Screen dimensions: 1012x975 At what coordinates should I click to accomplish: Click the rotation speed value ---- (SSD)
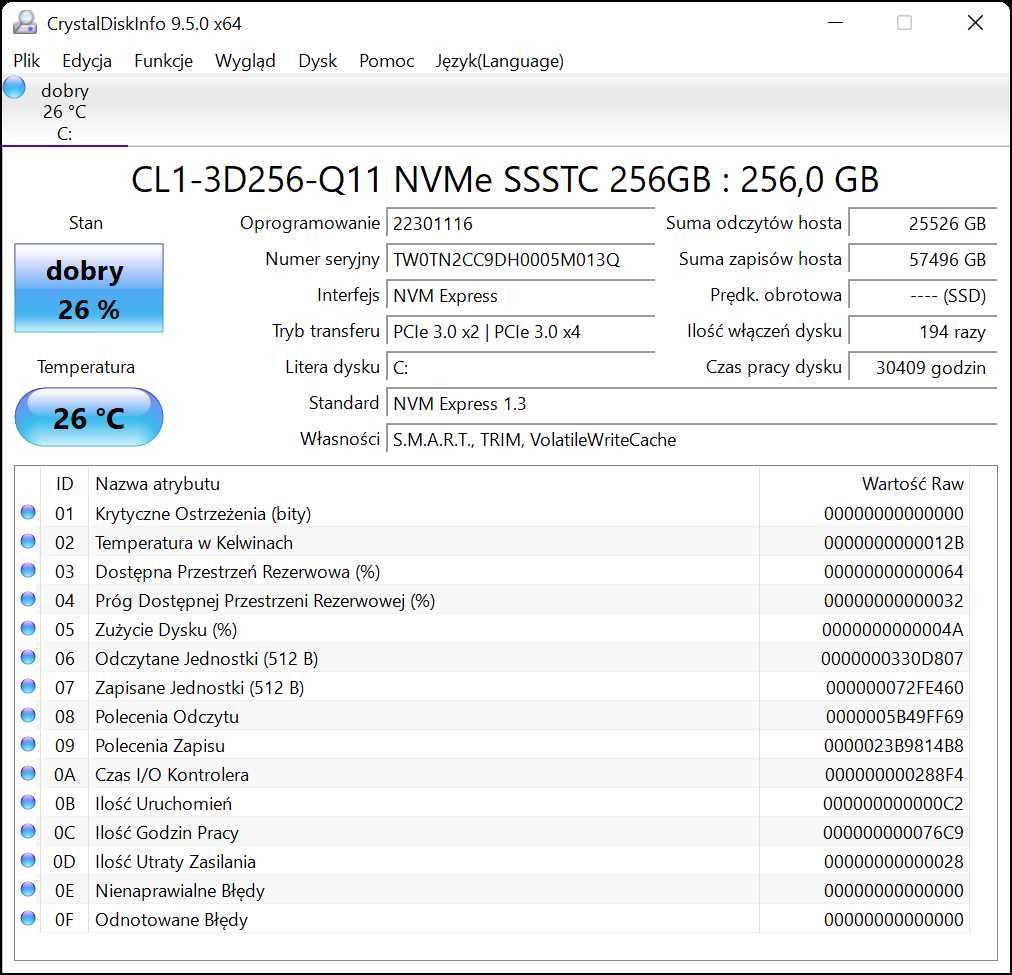pyautogui.click(x=923, y=296)
